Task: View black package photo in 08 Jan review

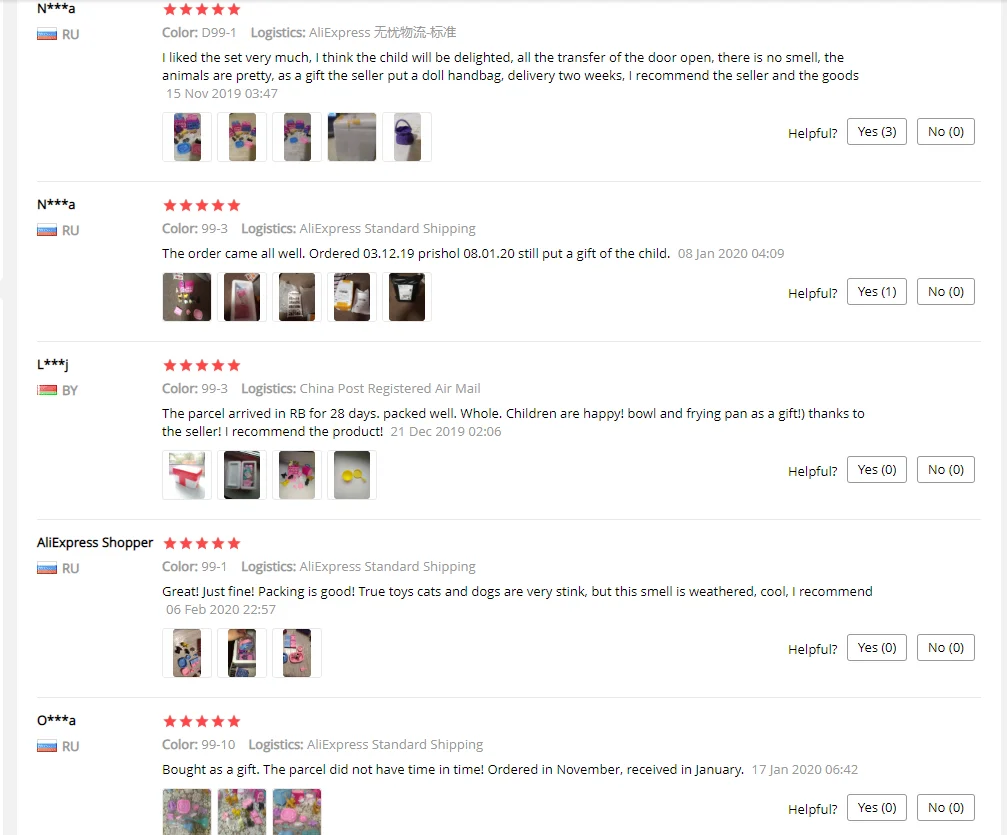Action: coord(407,297)
